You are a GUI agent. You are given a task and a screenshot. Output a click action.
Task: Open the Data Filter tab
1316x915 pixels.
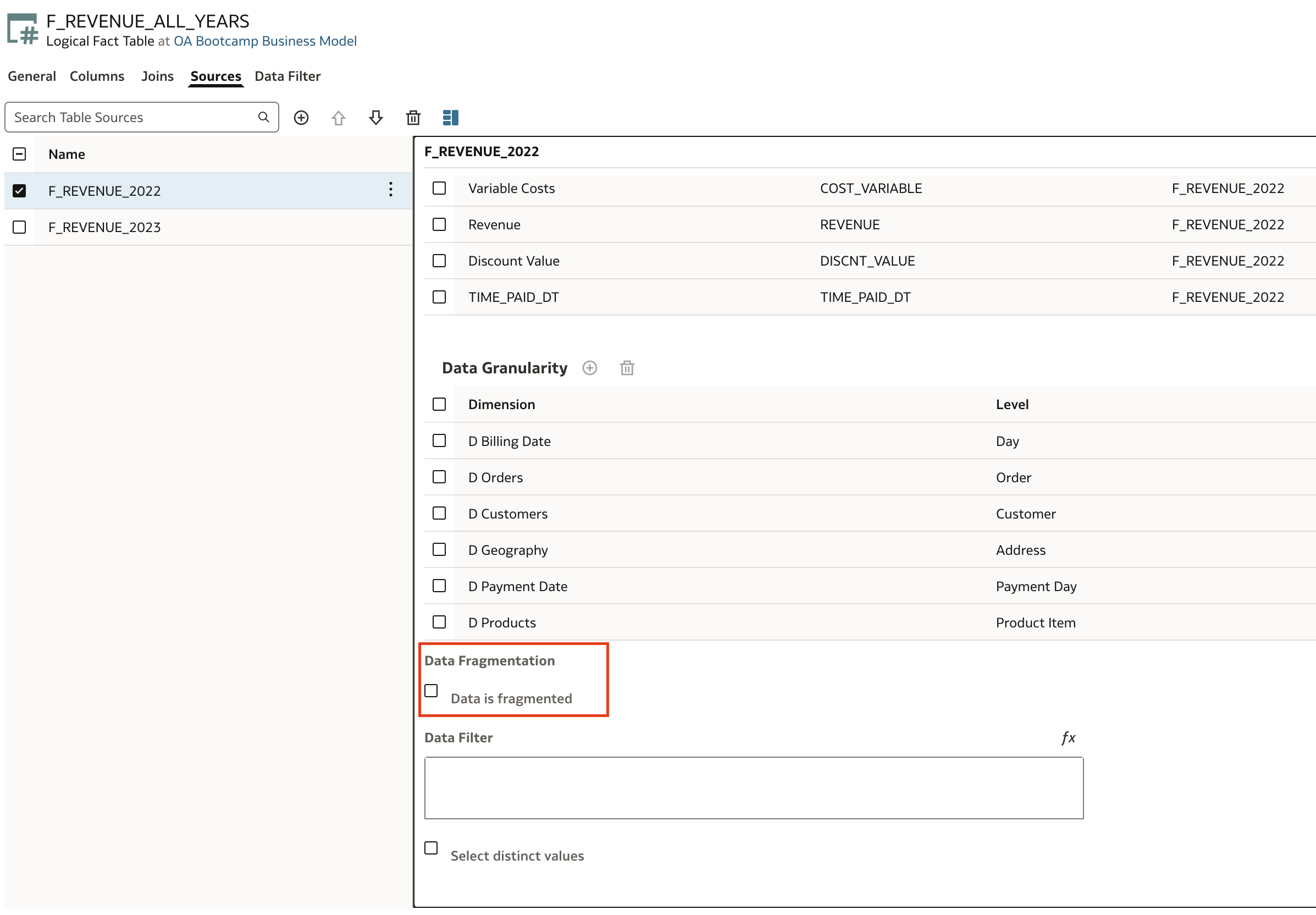[x=287, y=76]
